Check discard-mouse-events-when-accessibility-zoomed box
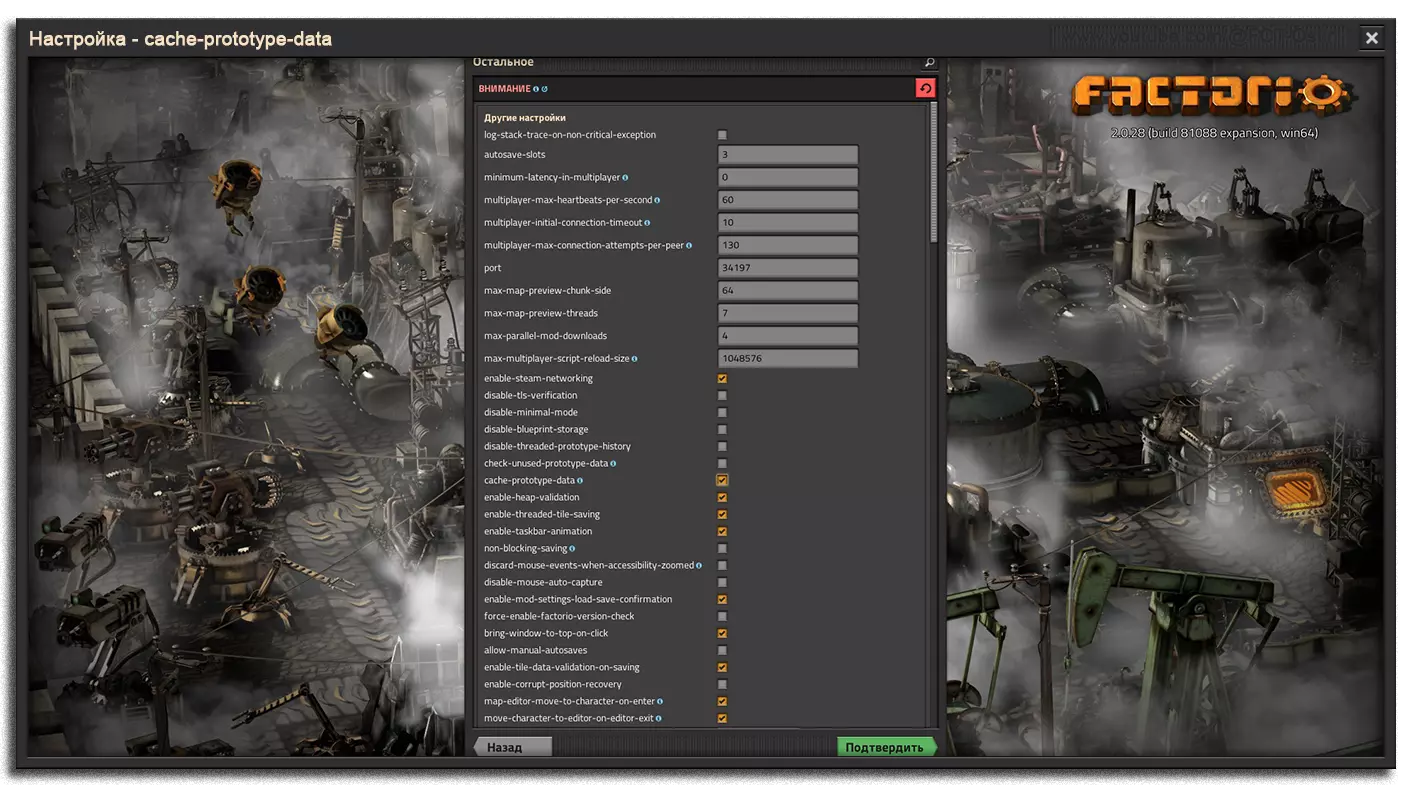Screen dimensions: 1412x786 point(722,566)
